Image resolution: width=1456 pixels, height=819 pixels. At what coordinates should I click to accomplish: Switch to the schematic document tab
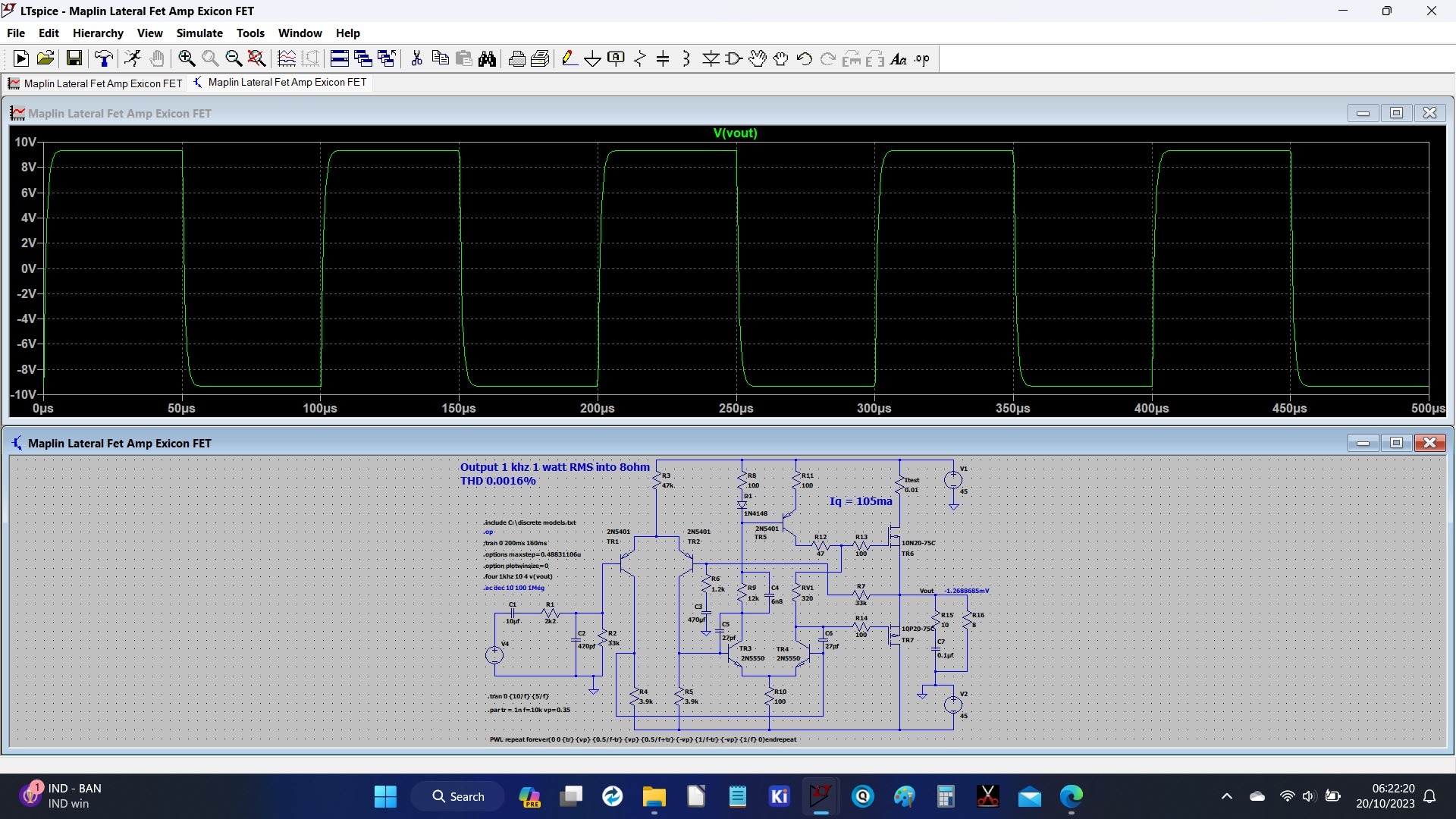pyautogui.click(x=280, y=83)
